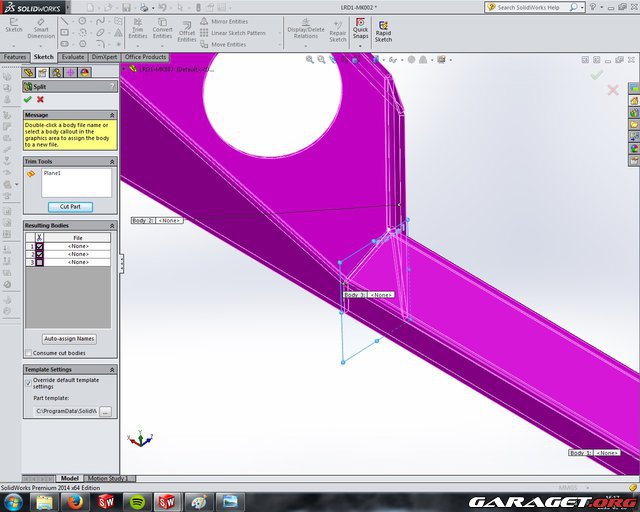Toggle the checkbox for body 1
Viewport: 640px width, 512px height.
click(40, 246)
